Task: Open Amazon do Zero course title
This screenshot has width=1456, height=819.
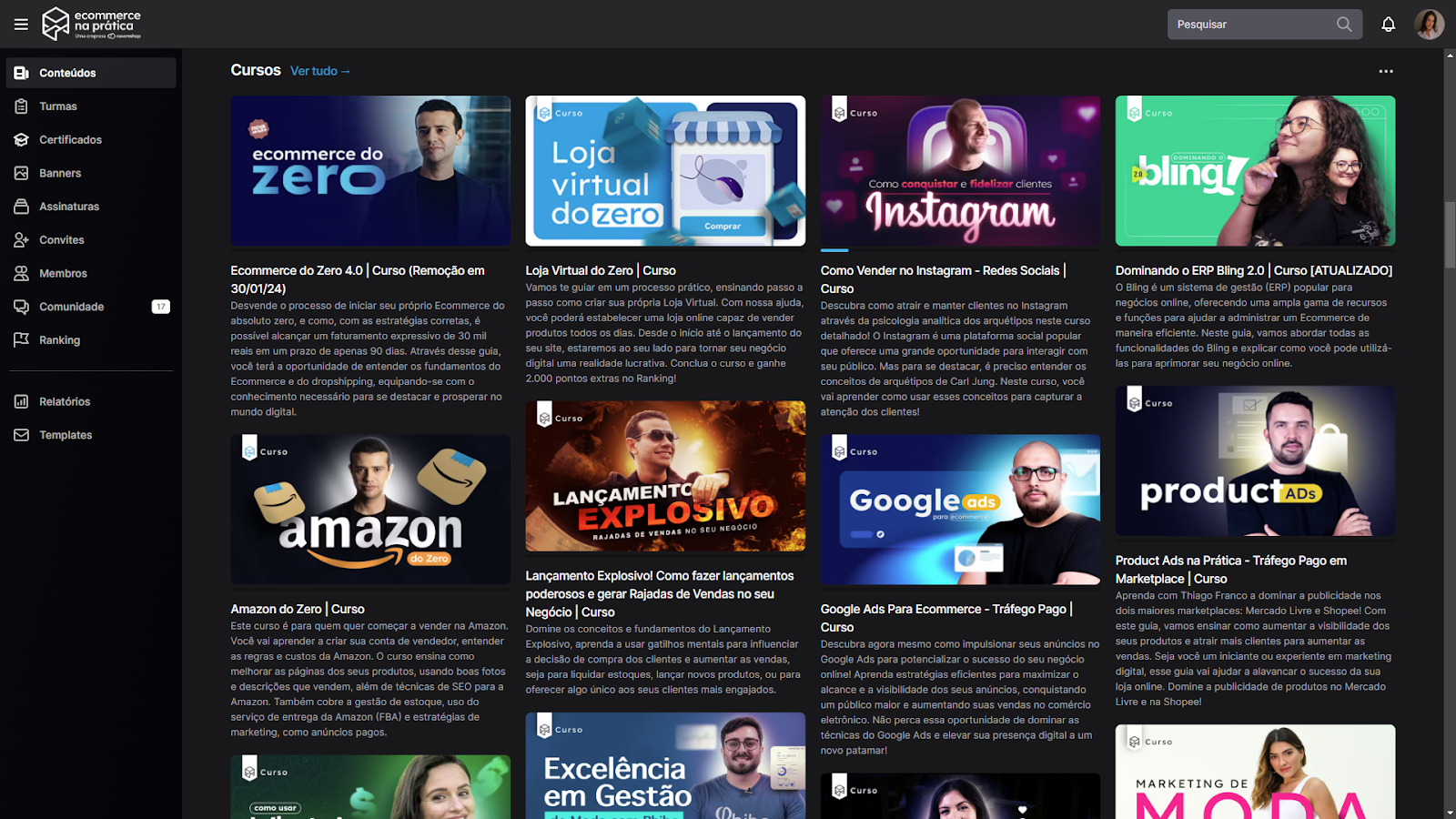Action: pos(298,609)
